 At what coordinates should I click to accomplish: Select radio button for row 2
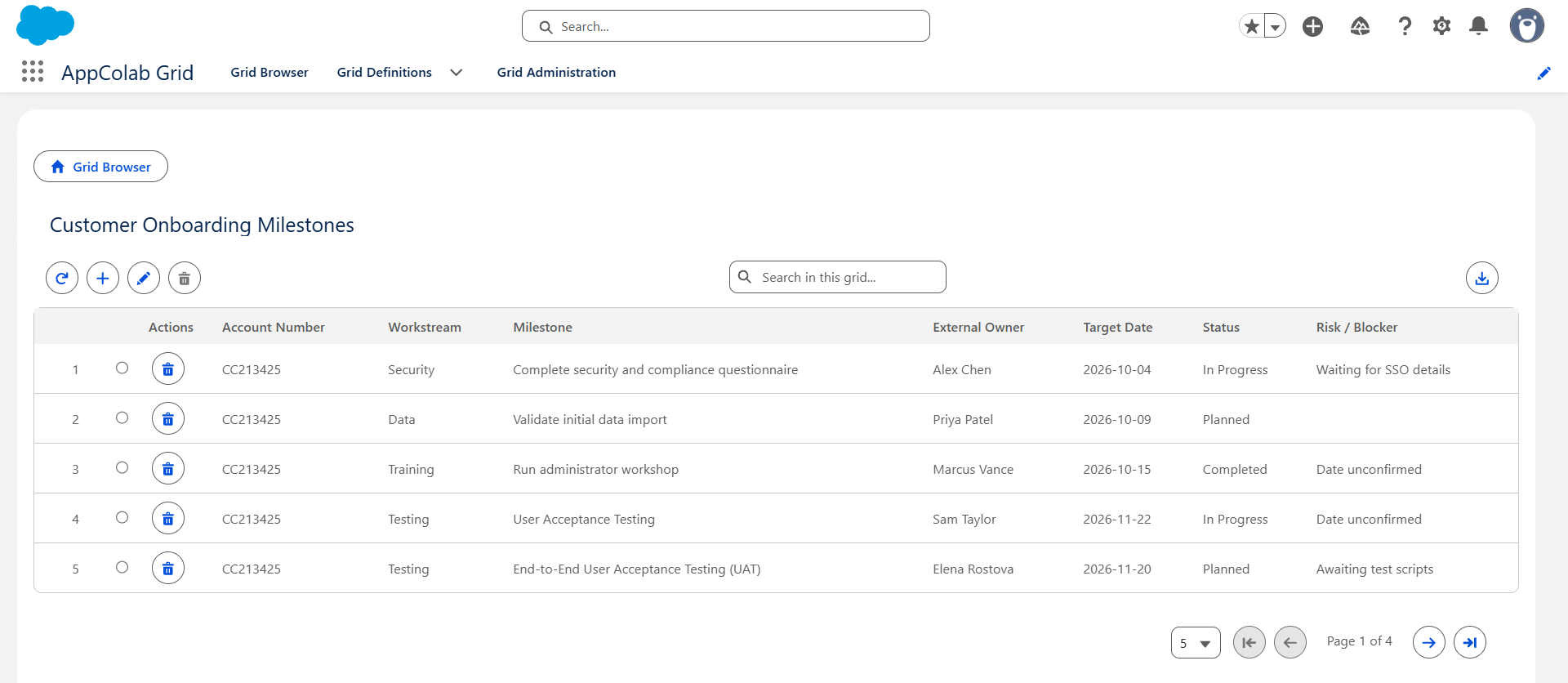(x=122, y=418)
